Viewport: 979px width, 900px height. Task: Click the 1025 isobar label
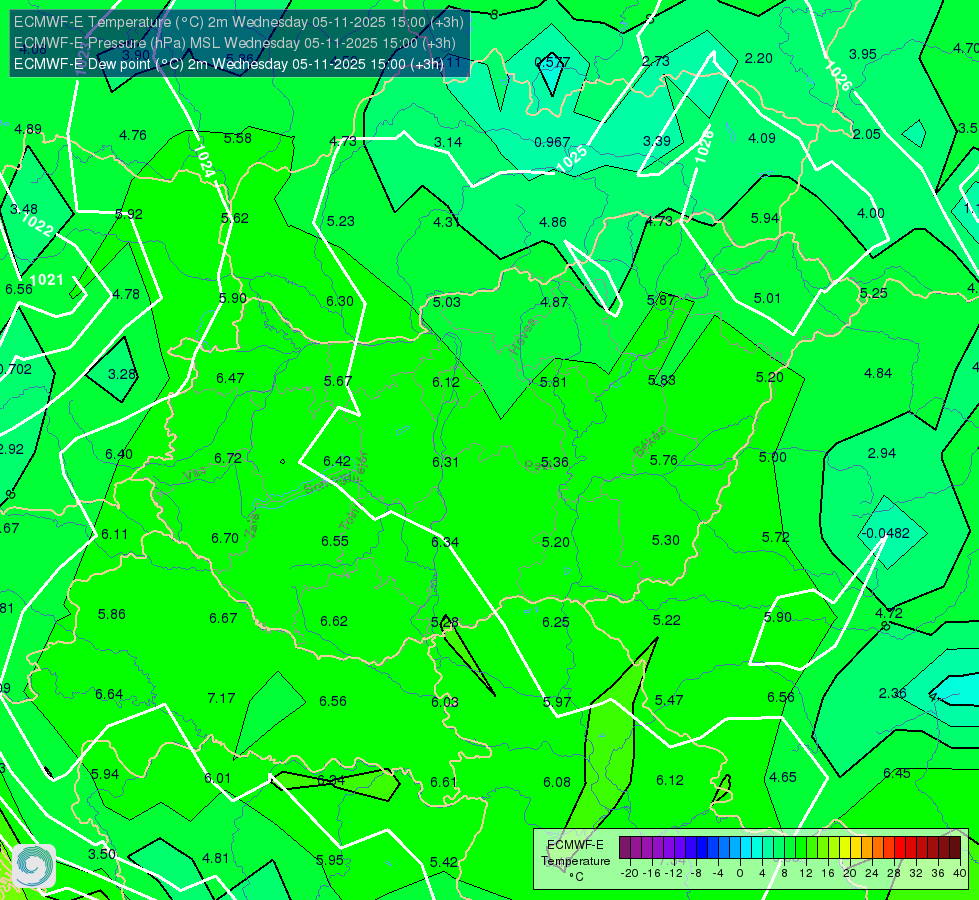(x=572, y=159)
